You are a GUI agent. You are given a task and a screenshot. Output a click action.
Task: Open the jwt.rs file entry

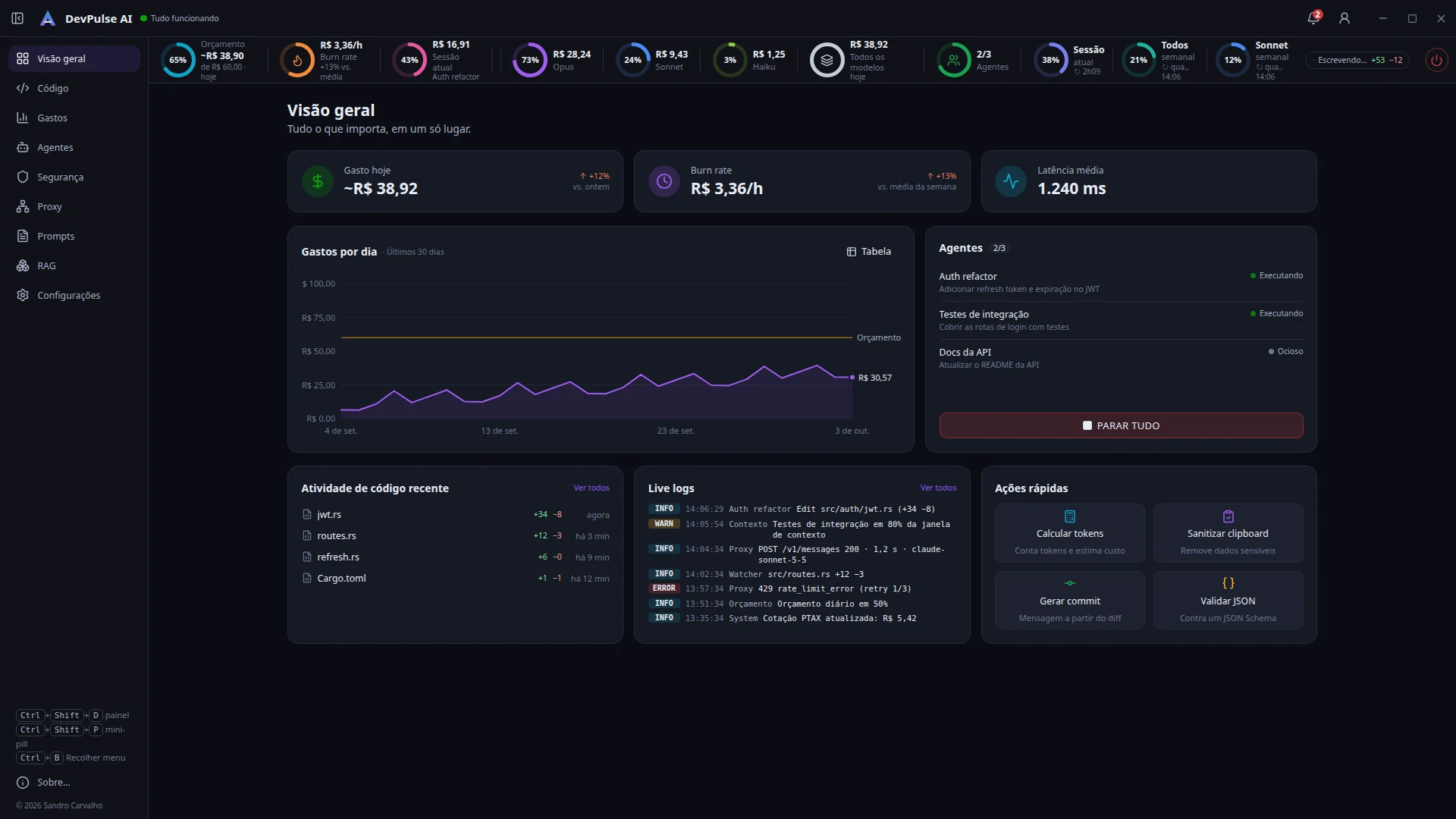[x=455, y=515]
